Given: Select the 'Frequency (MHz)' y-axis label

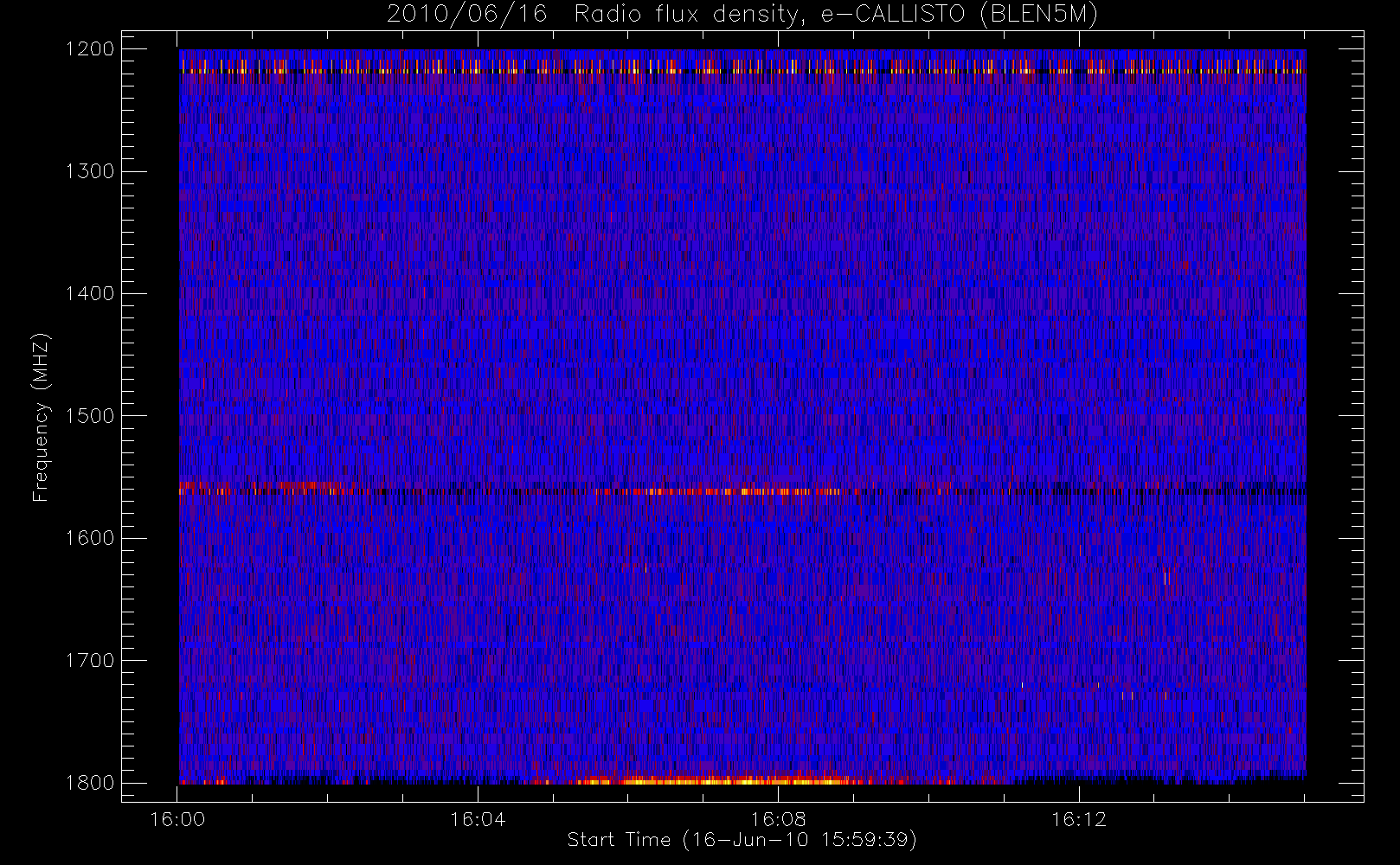Looking at the screenshot, I should pyautogui.click(x=41, y=417).
